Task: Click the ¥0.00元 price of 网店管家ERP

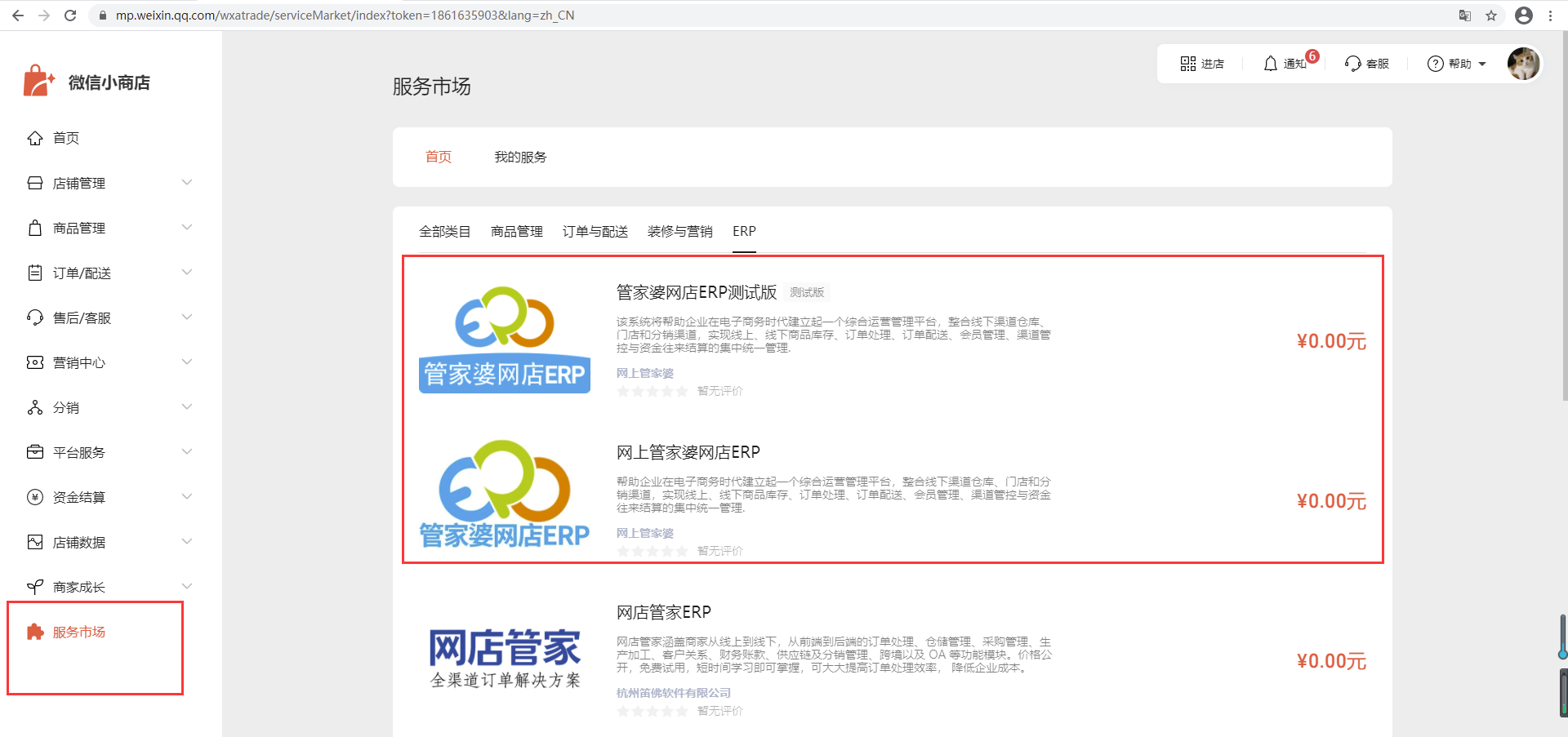Action: 1331,661
